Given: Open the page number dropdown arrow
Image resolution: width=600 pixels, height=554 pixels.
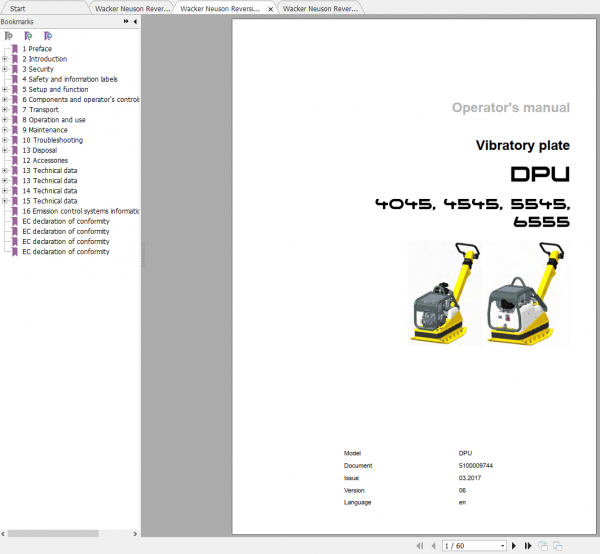Looking at the screenshot, I should (x=502, y=546).
